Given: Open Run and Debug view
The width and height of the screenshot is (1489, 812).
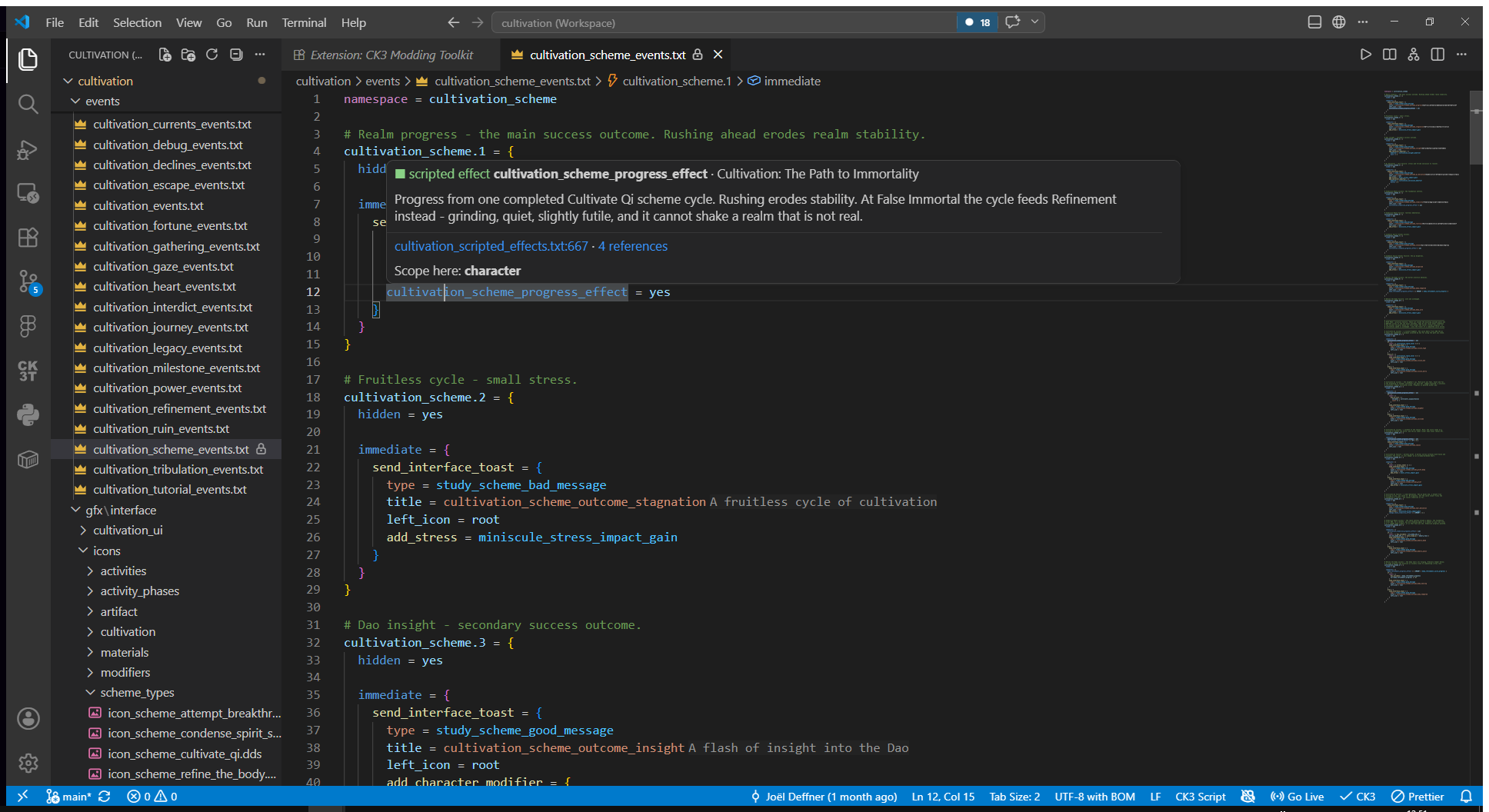Looking at the screenshot, I should 28,149.
